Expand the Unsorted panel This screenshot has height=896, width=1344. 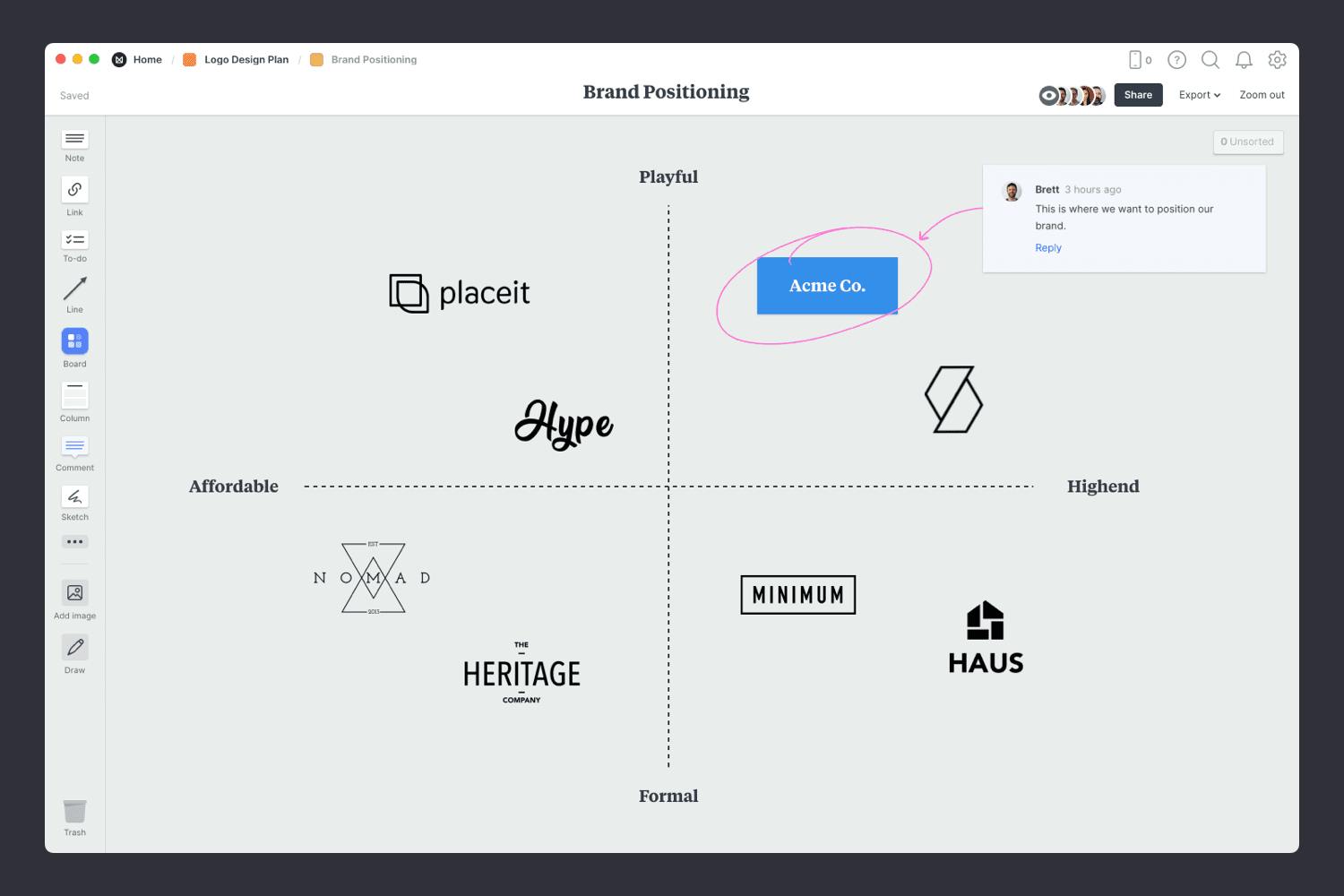[x=1248, y=142]
